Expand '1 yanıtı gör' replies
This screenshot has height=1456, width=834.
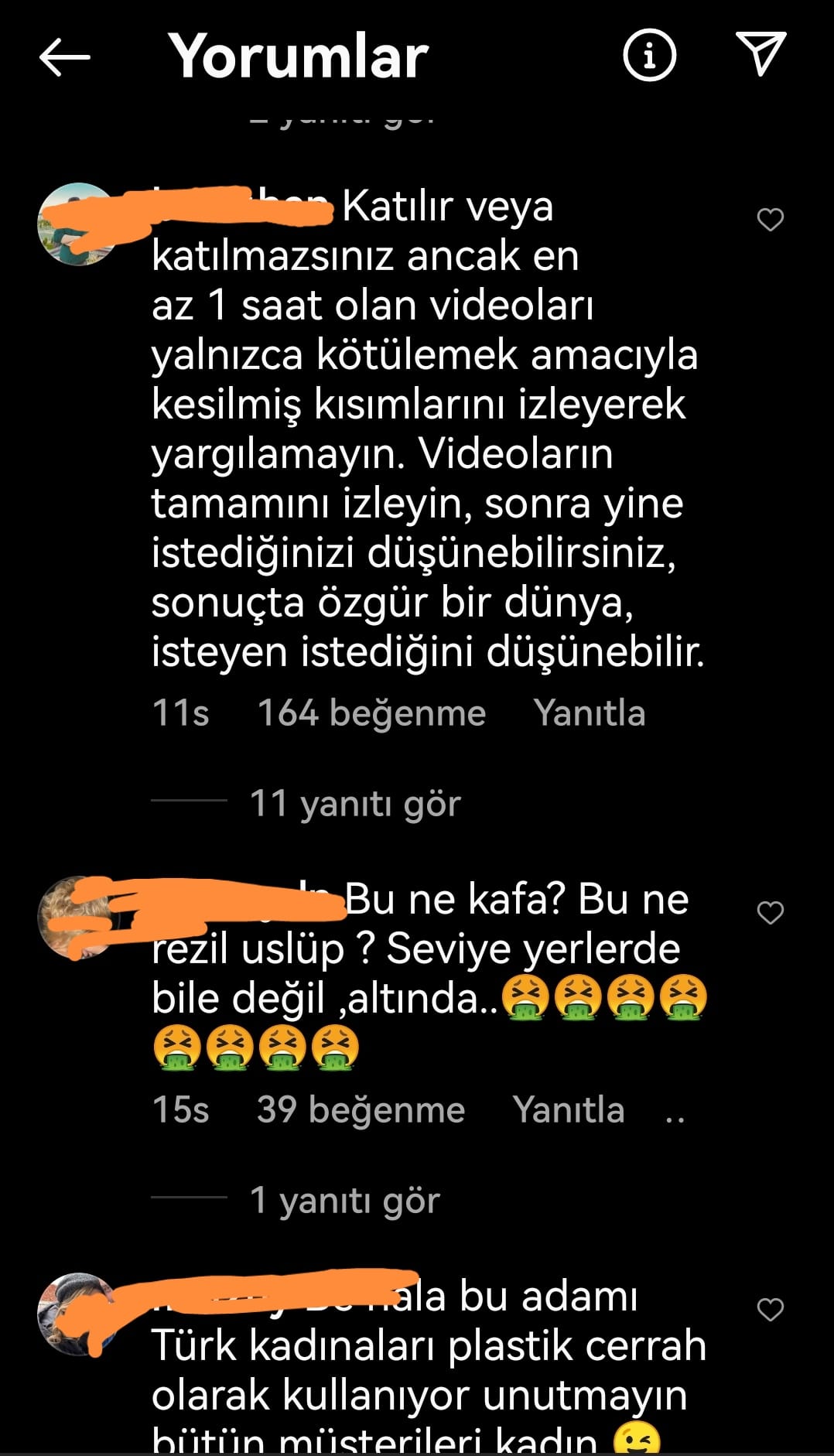pos(344,1200)
